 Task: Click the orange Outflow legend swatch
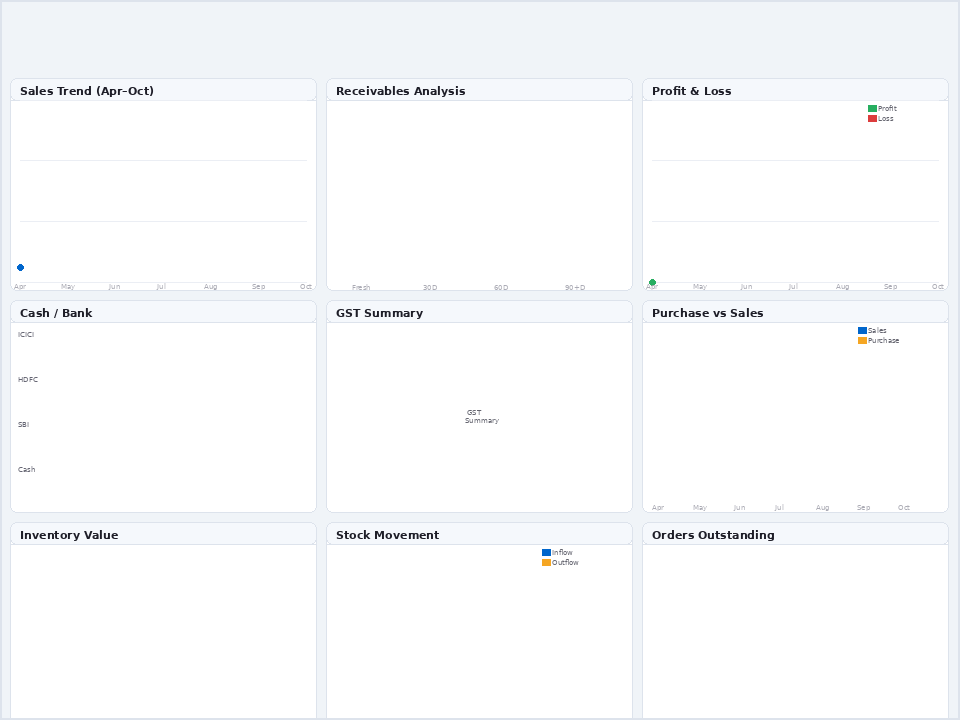click(546, 563)
